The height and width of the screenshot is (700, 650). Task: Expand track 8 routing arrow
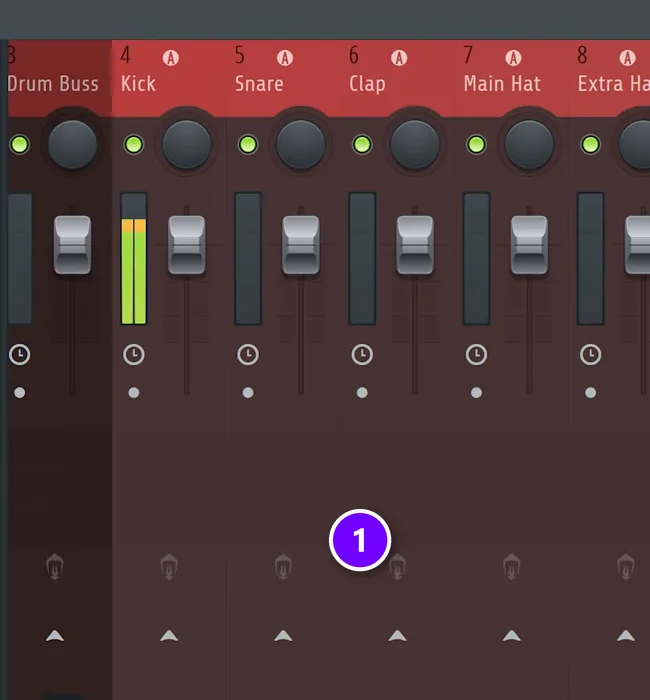coord(626,636)
